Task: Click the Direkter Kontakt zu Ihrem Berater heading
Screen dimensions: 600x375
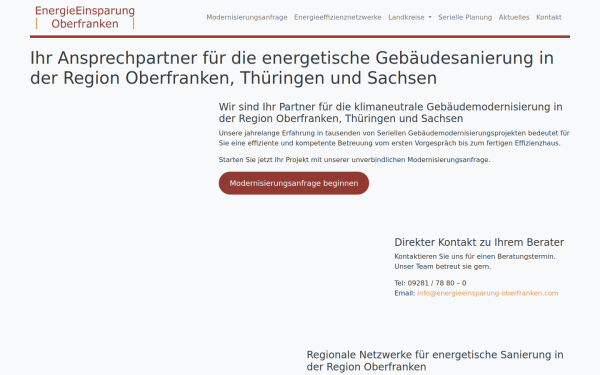Action: 479,242
